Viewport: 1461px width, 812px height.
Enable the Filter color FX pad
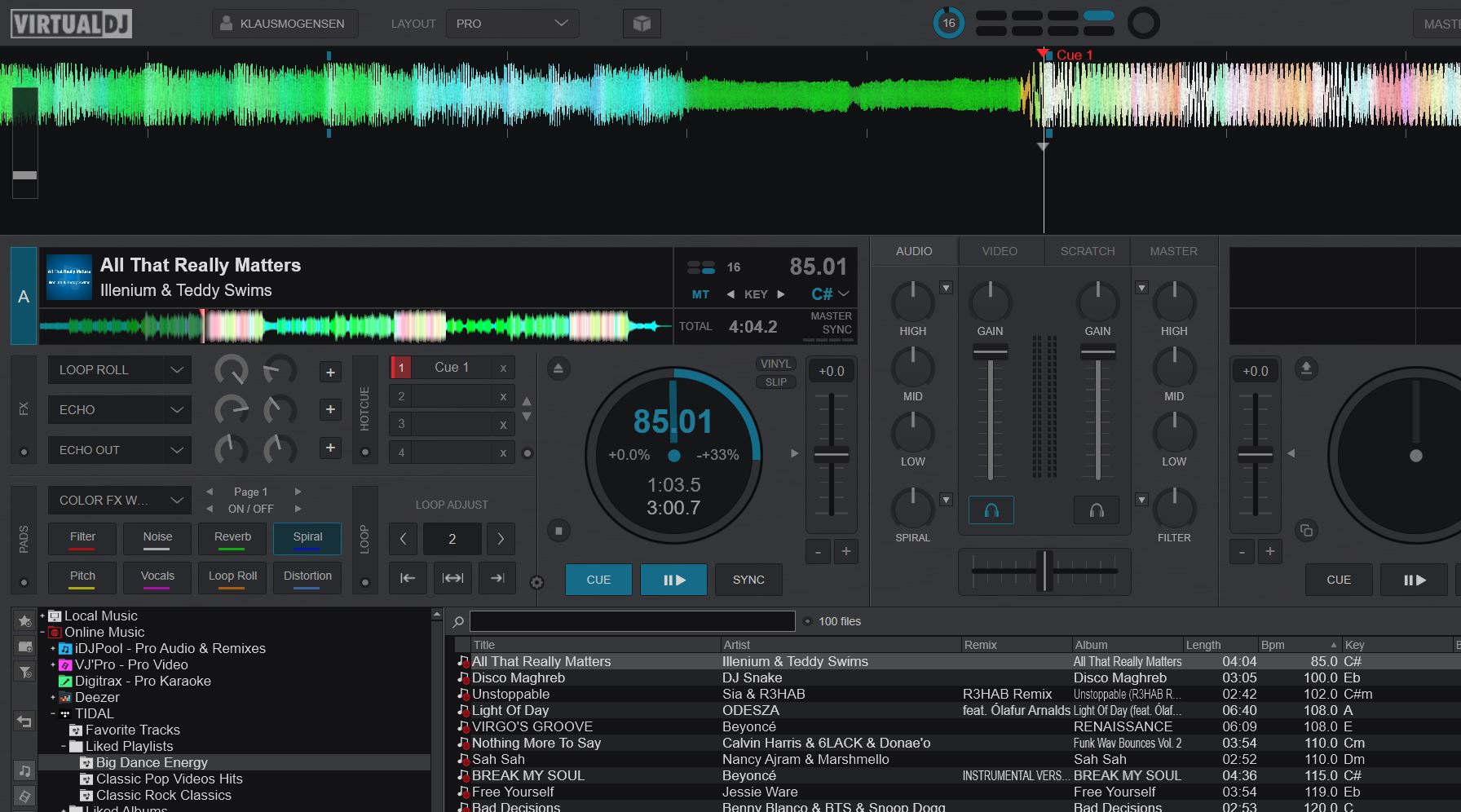(82, 539)
